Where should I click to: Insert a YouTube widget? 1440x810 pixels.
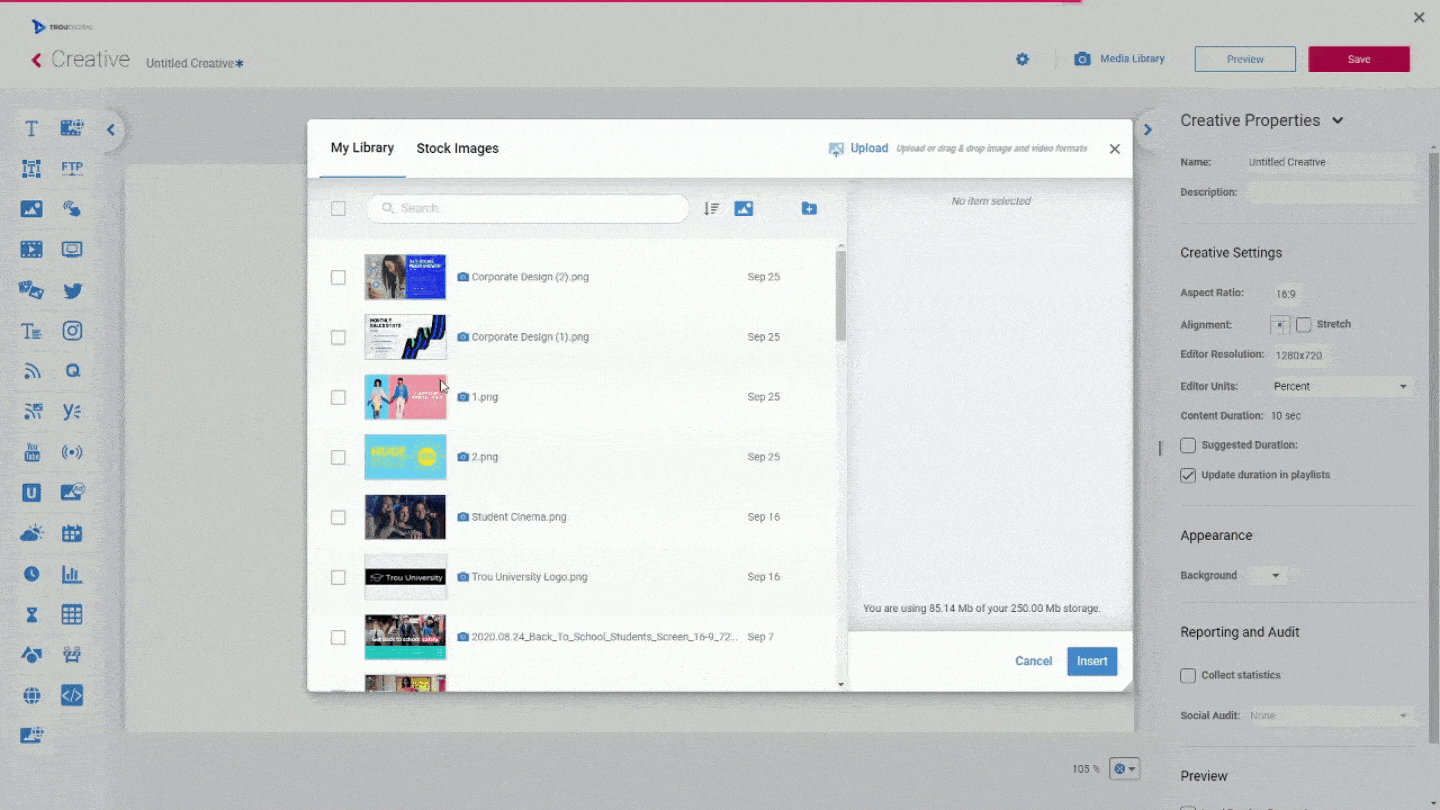(x=32, y=453)
